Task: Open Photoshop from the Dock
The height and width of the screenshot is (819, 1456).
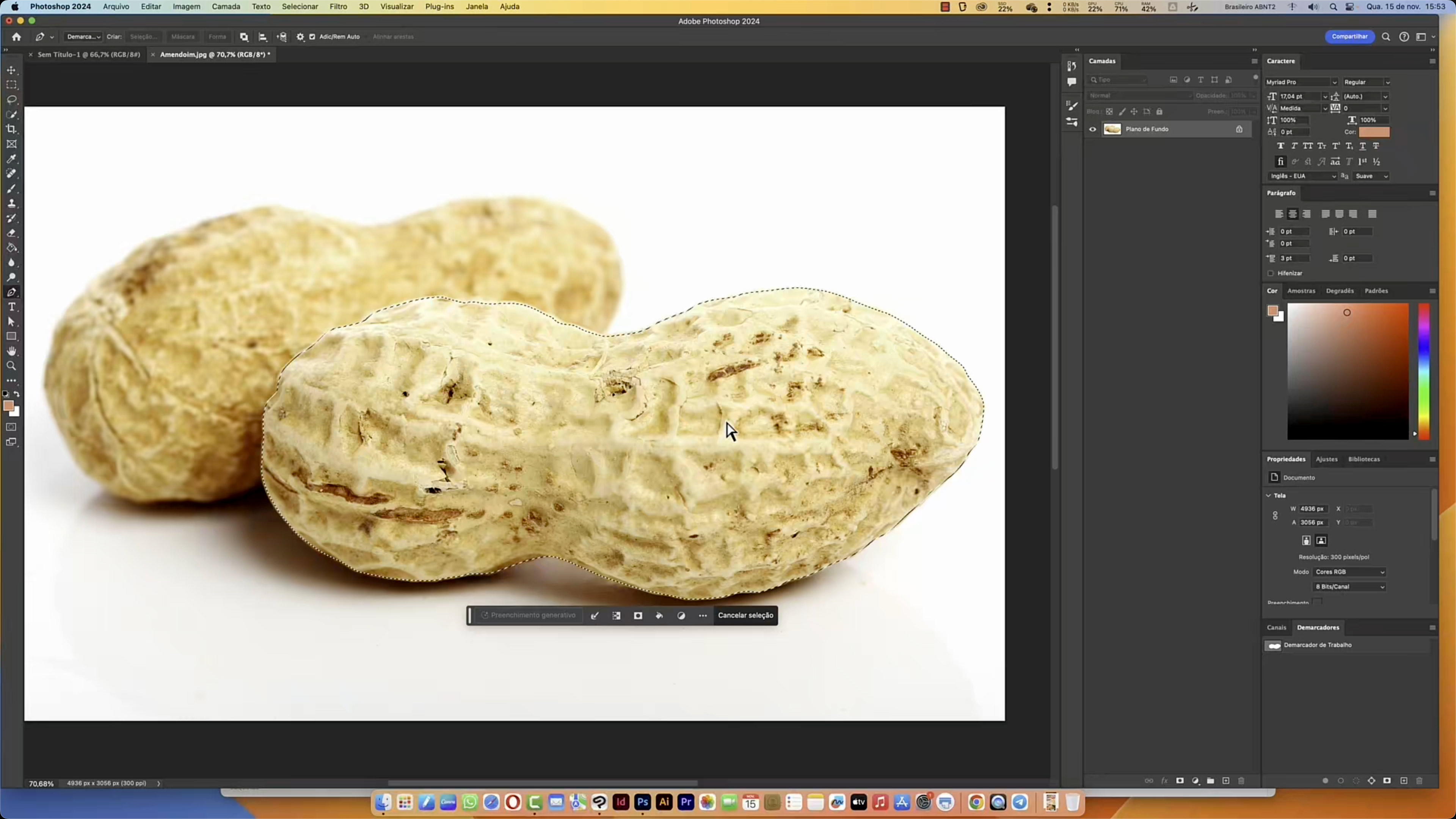Action: (x=642, y=802)
